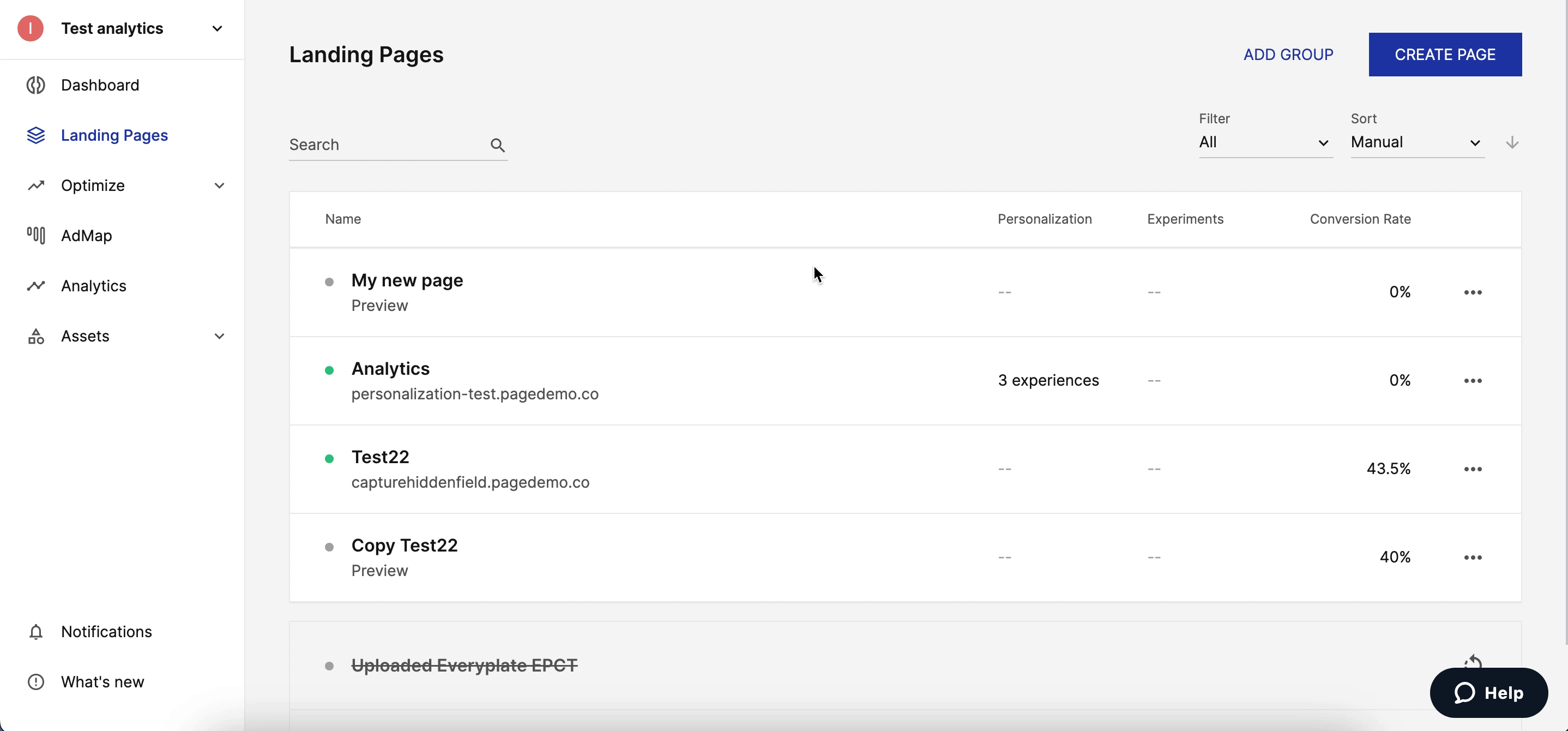Click the CREATE PAGE button
The height and width of the screenshot is (731, 1568).
tap(1445, 54)
